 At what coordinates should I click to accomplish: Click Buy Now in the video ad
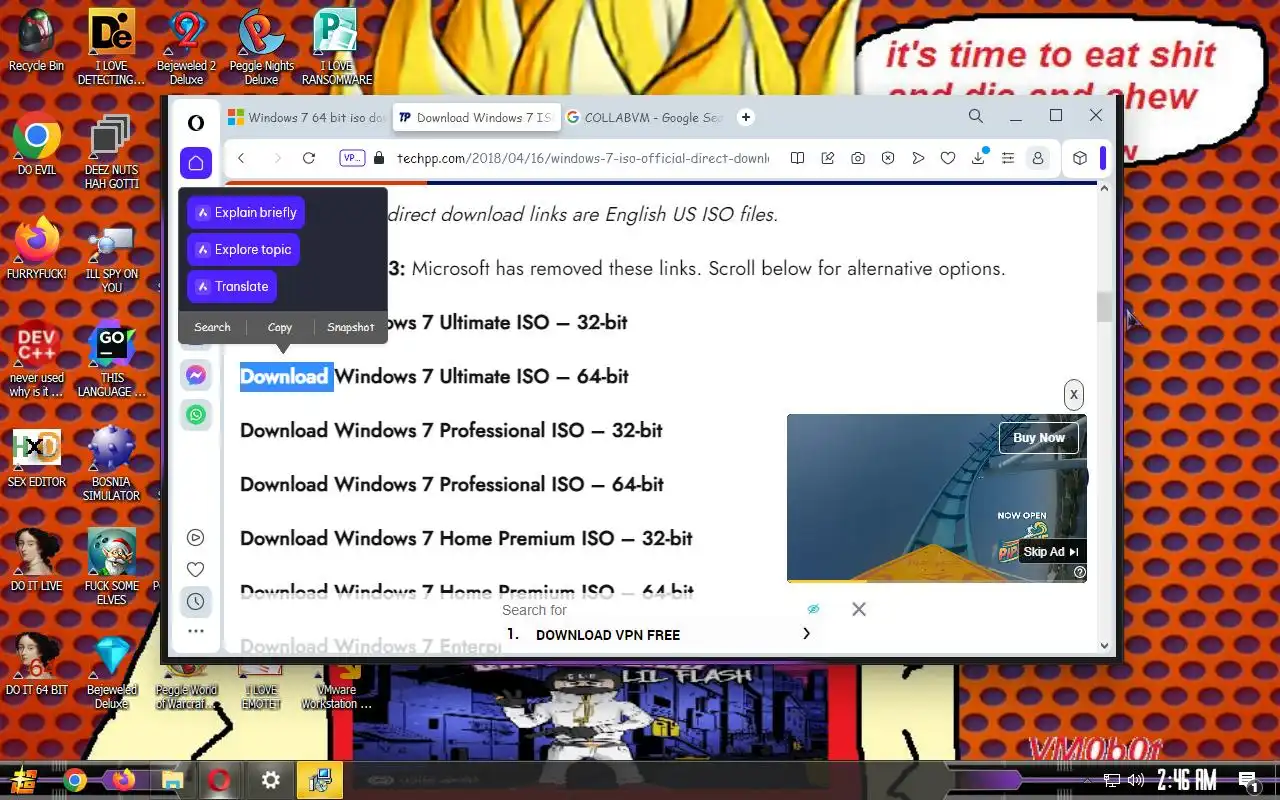(1039, 438)
